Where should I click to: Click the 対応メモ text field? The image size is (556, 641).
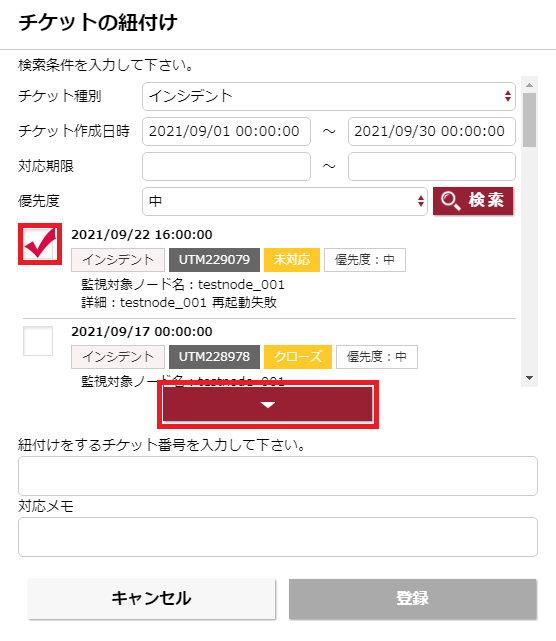click(x=278, y=537)
